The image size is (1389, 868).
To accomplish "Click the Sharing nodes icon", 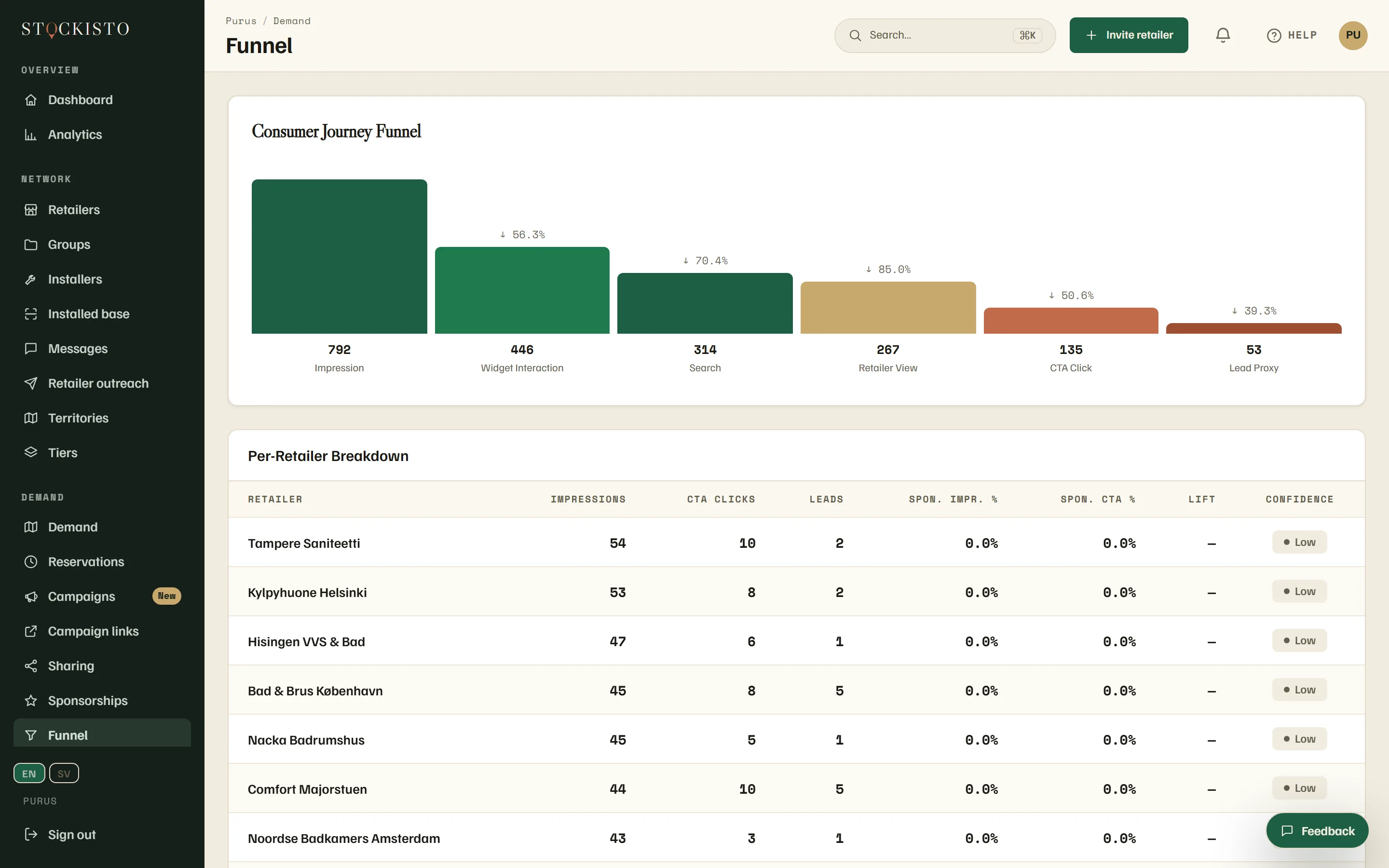I will pos(31,666).
